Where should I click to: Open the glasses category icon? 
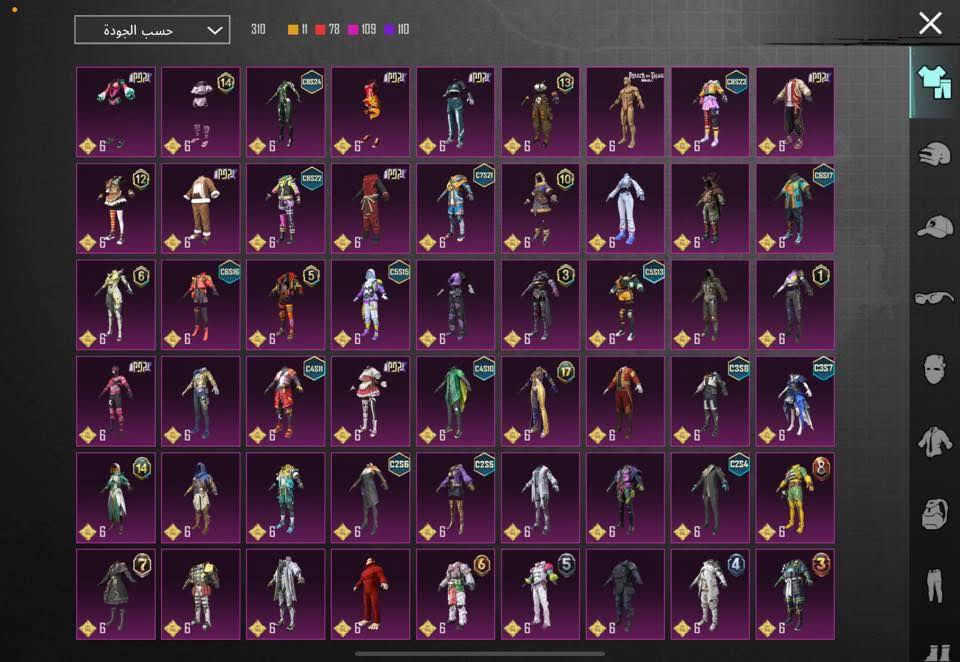(935, 297)
